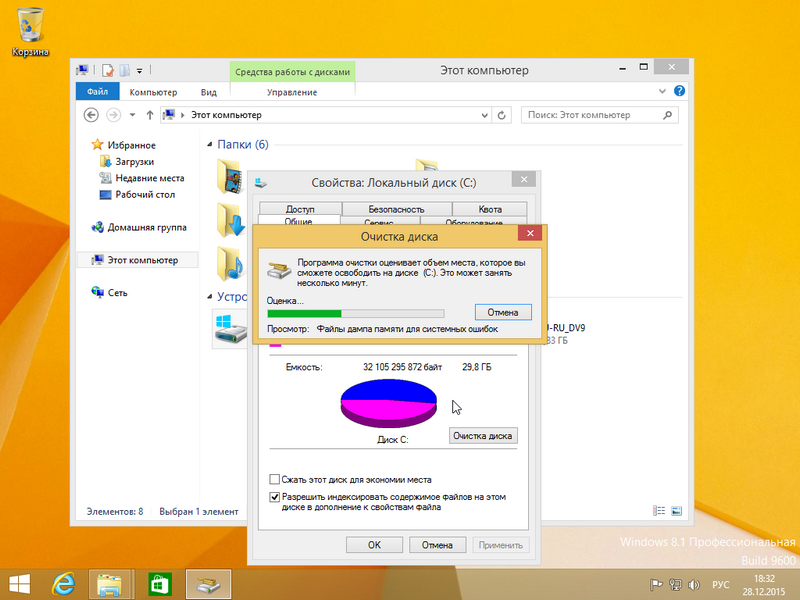
Task: Click the refresh icon in the address bar
Action: (x=501, y=115)
